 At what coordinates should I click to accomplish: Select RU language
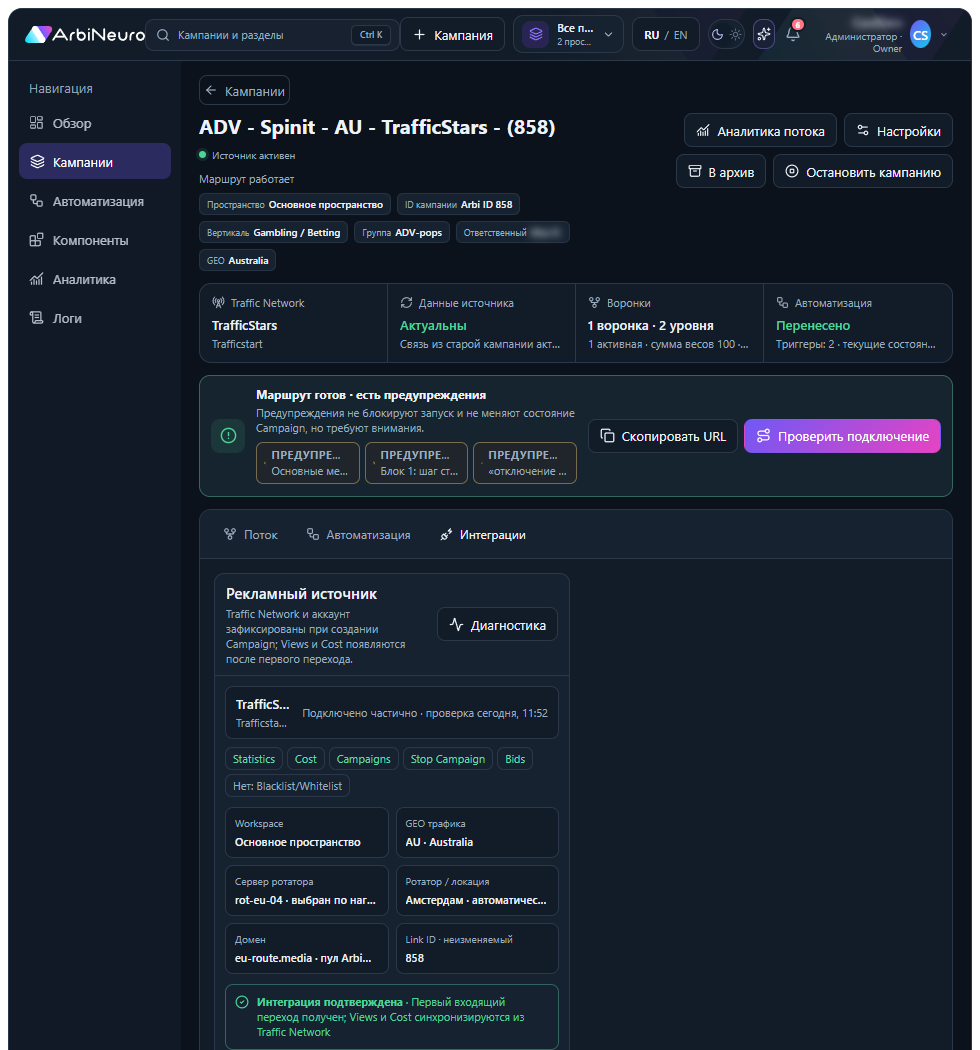click(x=652, y=35)
